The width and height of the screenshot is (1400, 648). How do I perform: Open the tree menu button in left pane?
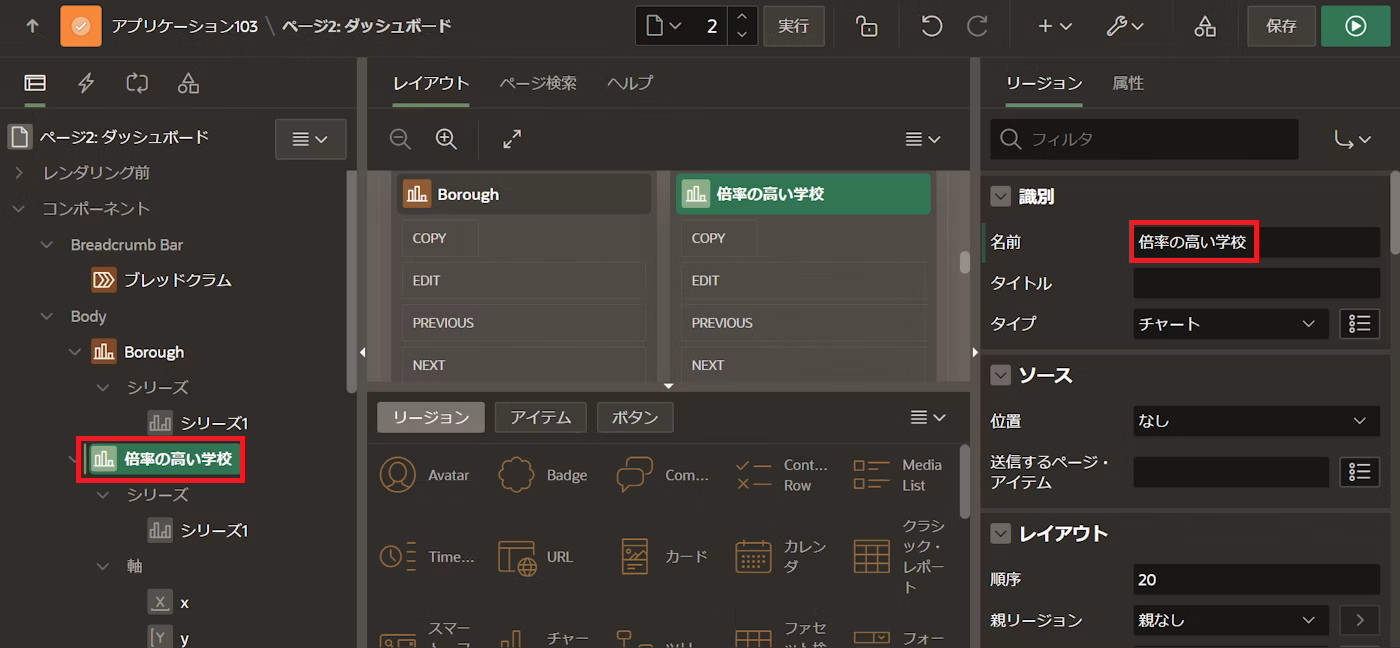point(311,139)
